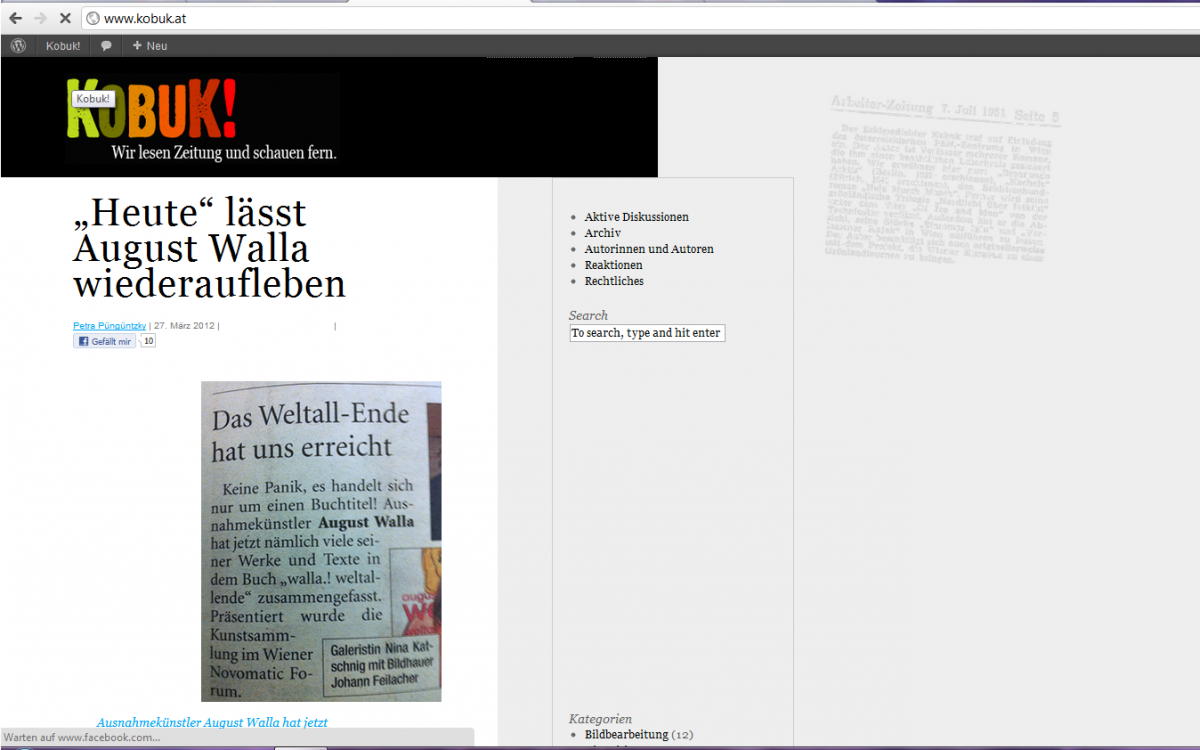
Task: Click the Arbeiter-Zeitung clipping in the background
Action: 944,179
